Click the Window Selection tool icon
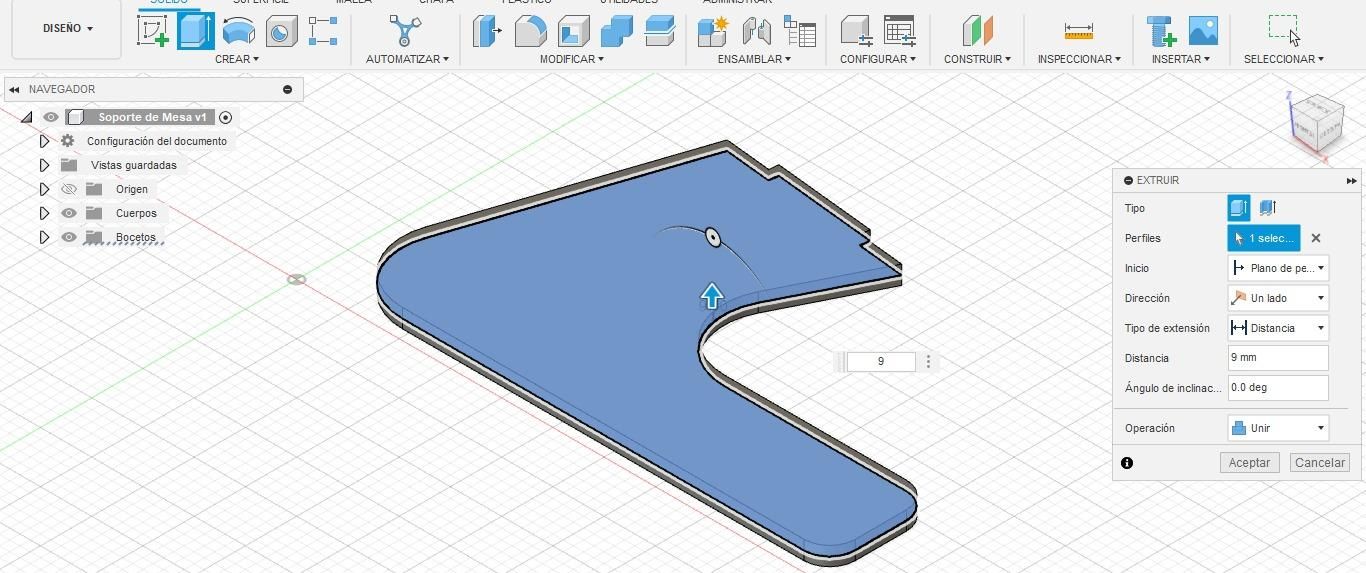 [1284, 31]
